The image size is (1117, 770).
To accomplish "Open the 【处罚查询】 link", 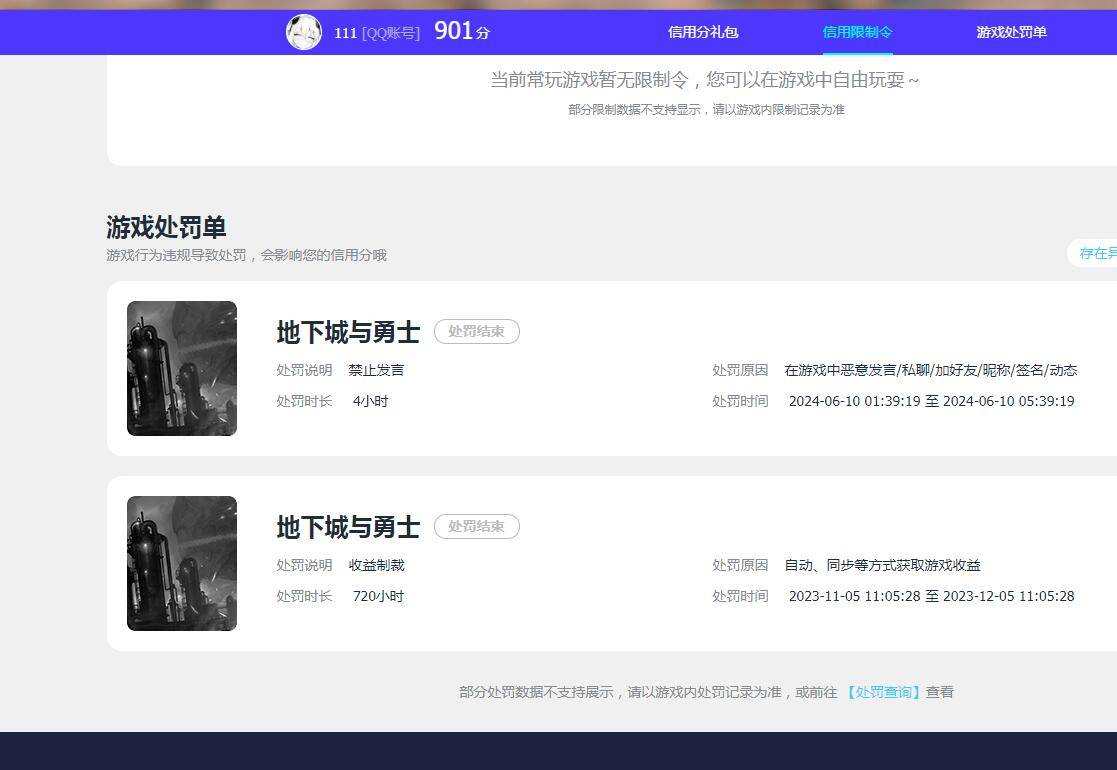I will tap(883, 692).
